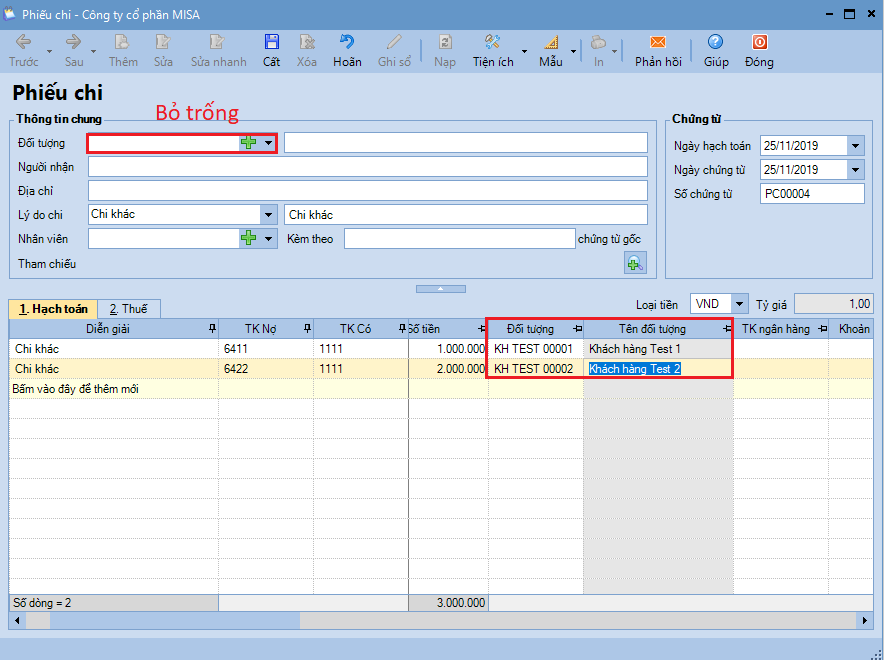Screen dimensions: 884x660
Task: Switch to the 2. Thuế tab
Action: 129,309
